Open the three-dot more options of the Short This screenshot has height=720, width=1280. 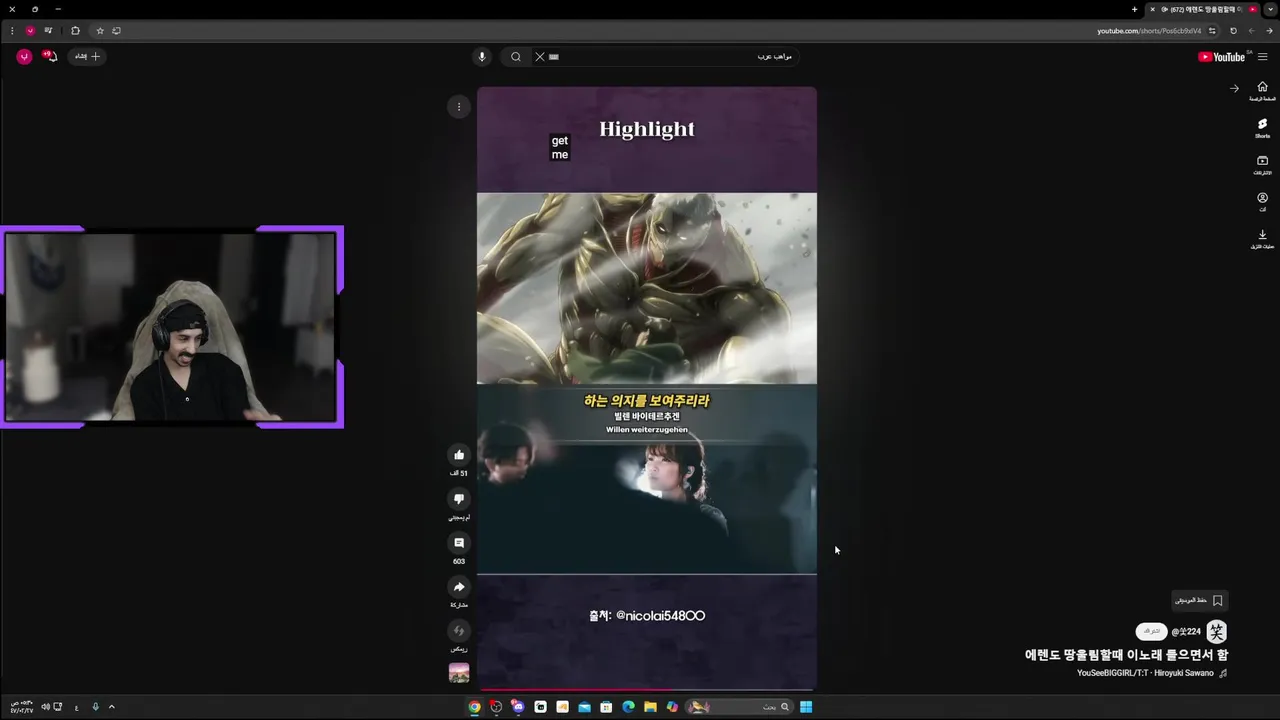pyautogui.click(x=459, y=107)
